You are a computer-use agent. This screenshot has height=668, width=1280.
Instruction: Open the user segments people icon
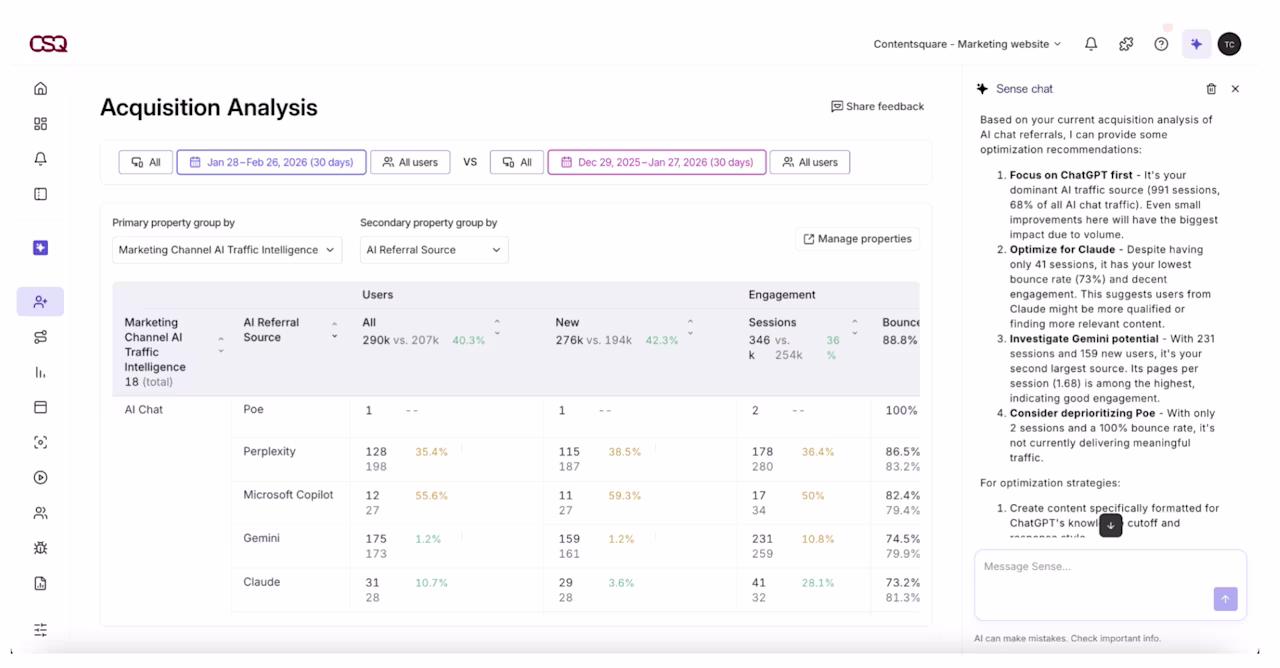coord(40,513)
